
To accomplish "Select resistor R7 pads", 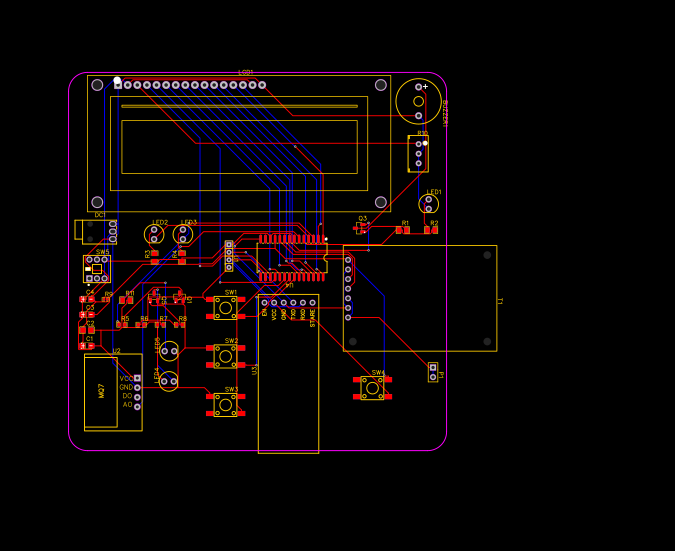I will 161,325.
